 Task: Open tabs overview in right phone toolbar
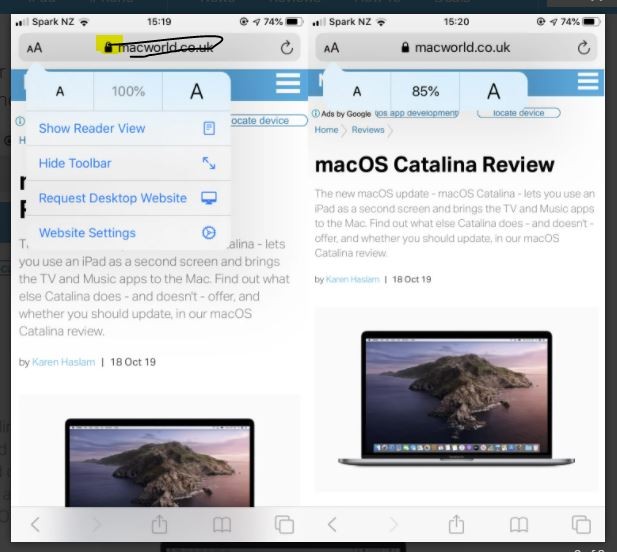click(582, 524)
